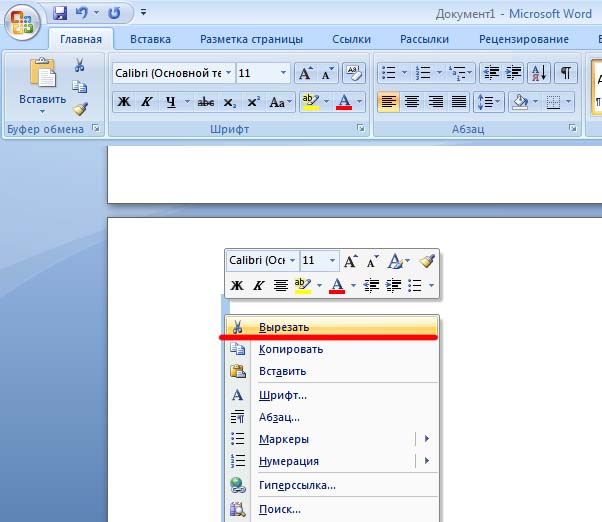
Task: Switch to the Главная tab
Action: (81, 39)
